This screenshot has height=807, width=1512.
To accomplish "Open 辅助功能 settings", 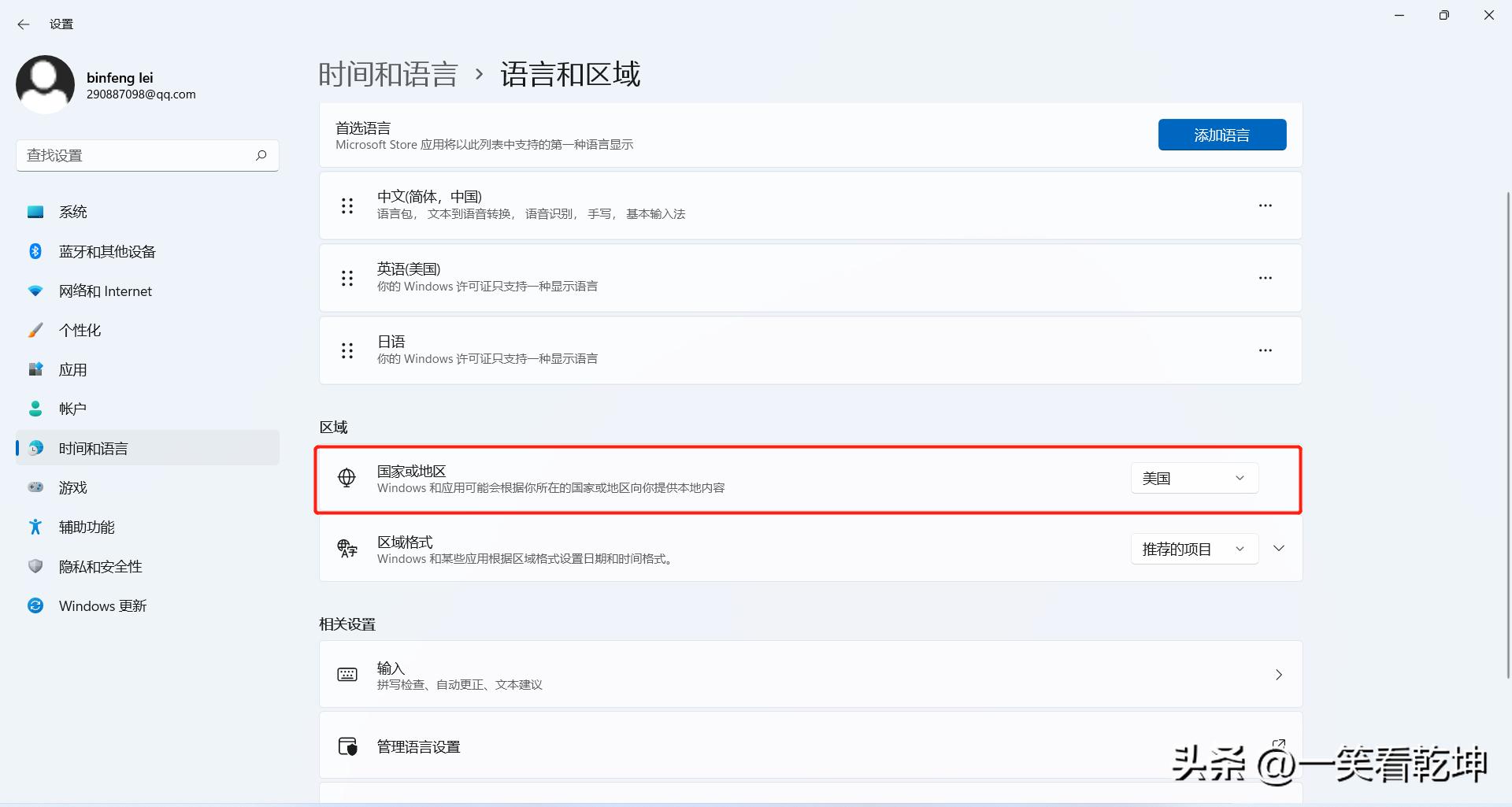I will [87, 527].
